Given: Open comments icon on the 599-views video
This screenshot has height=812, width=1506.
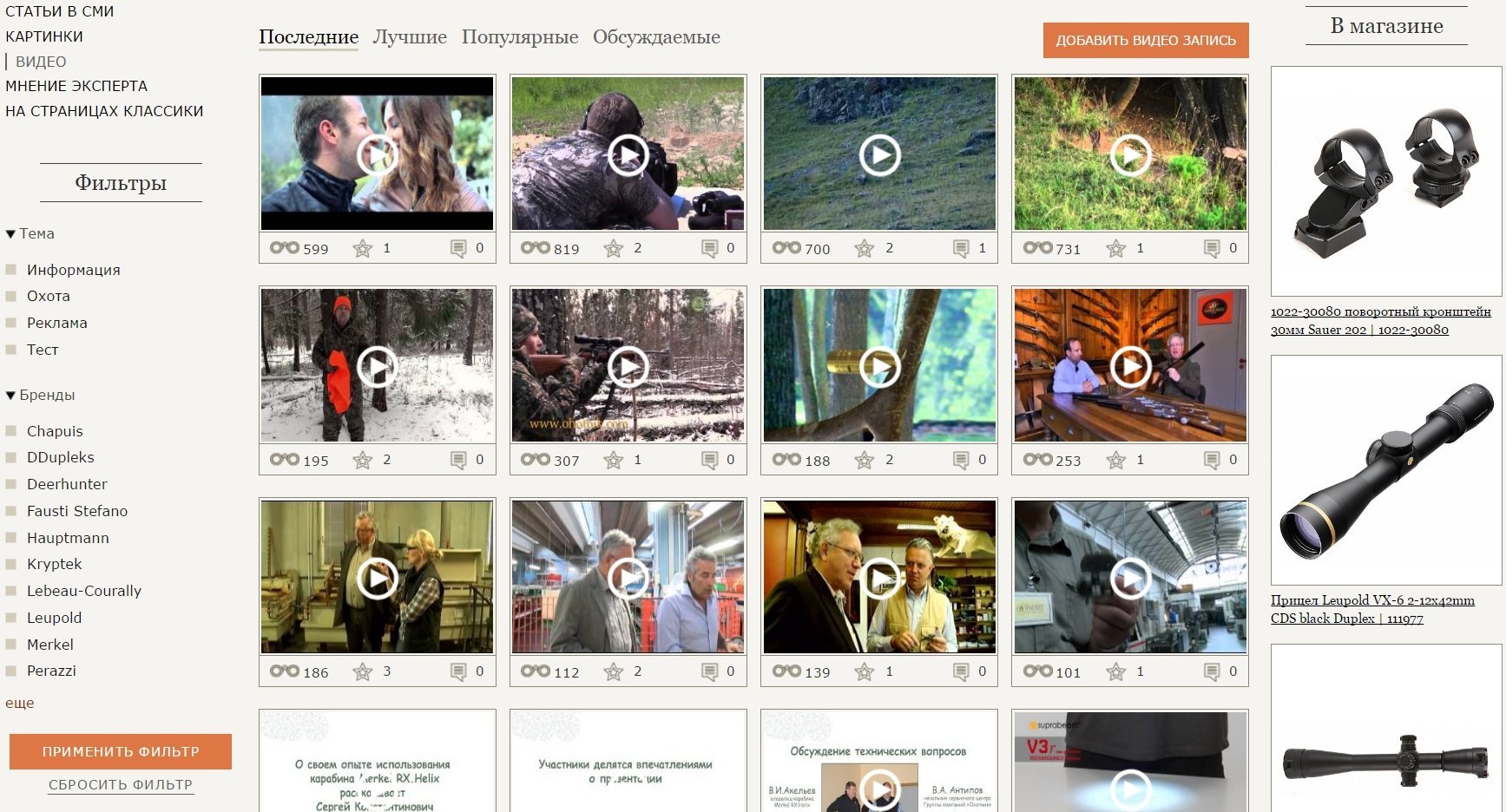Looking at the screenshot, I should click(x=458, y=249).
